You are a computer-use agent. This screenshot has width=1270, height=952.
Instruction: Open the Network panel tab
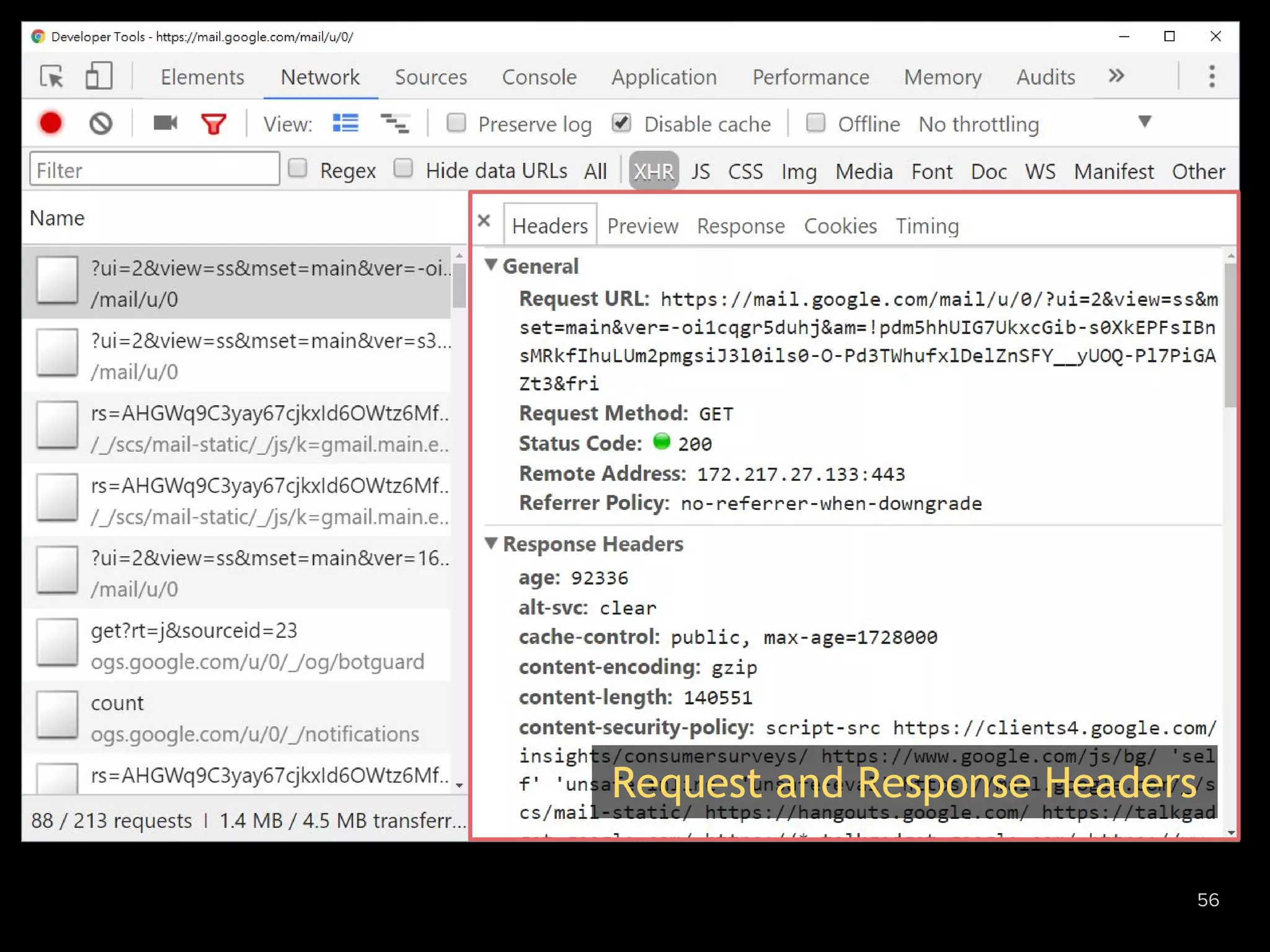320,77
